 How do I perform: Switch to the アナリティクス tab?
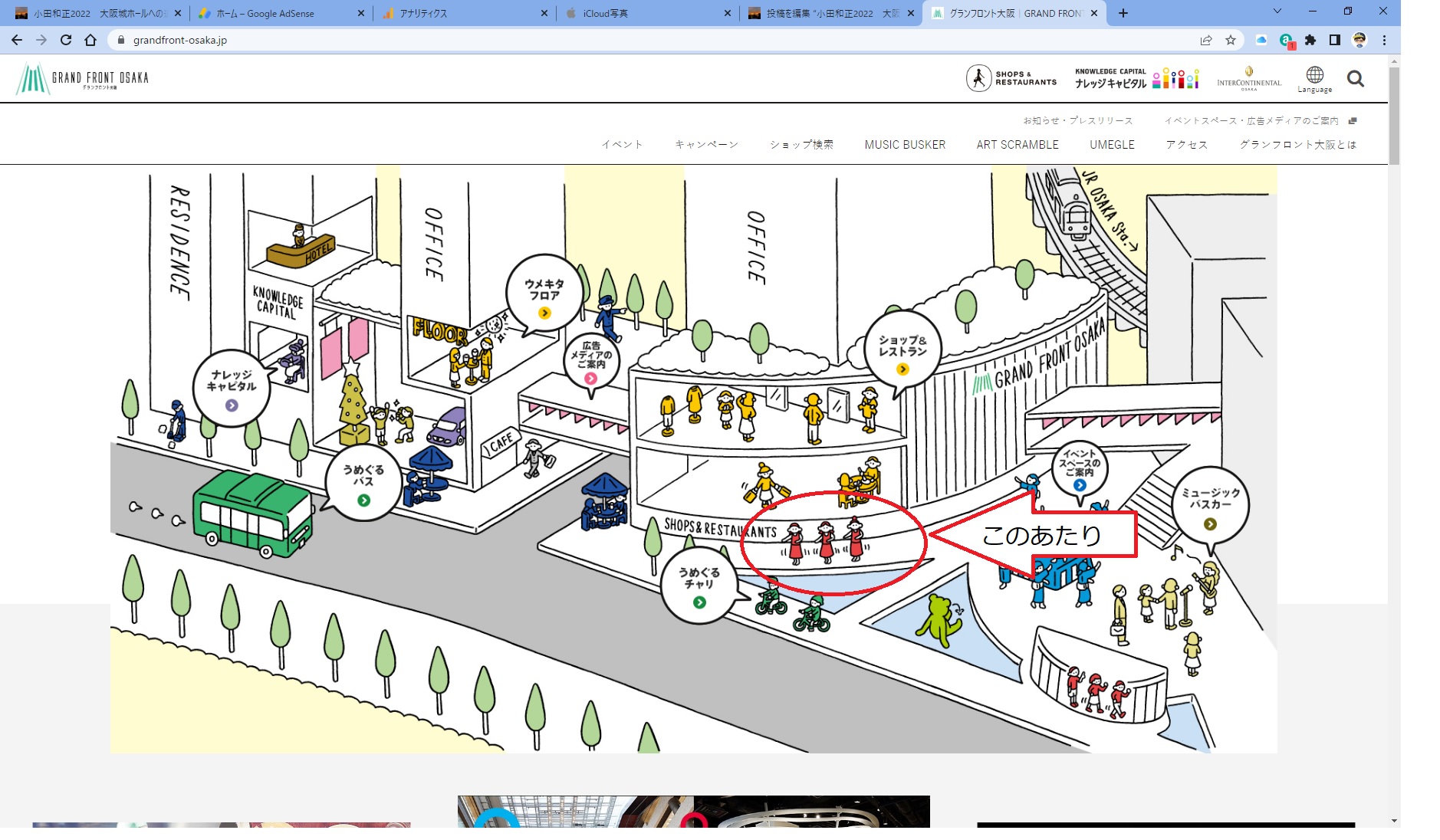click(x=423, y=13)
